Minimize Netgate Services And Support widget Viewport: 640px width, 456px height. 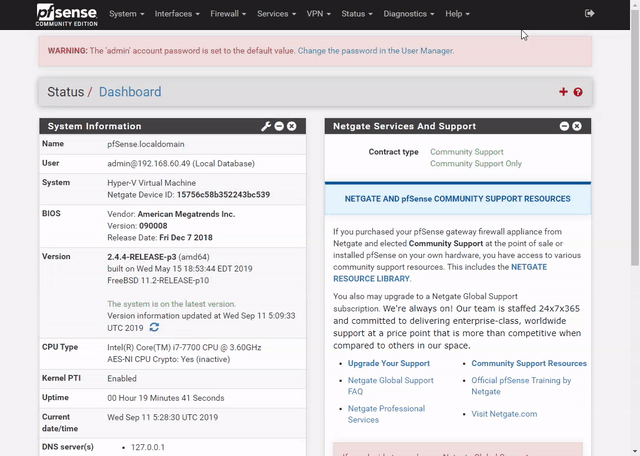tap(564, 126)
